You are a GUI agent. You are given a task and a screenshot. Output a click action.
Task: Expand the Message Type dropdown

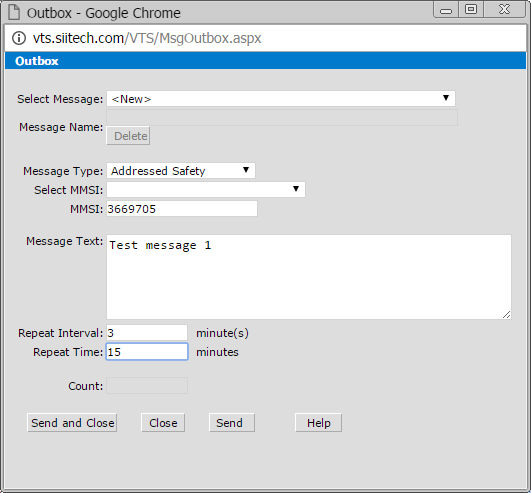click(x=181, y=171)
